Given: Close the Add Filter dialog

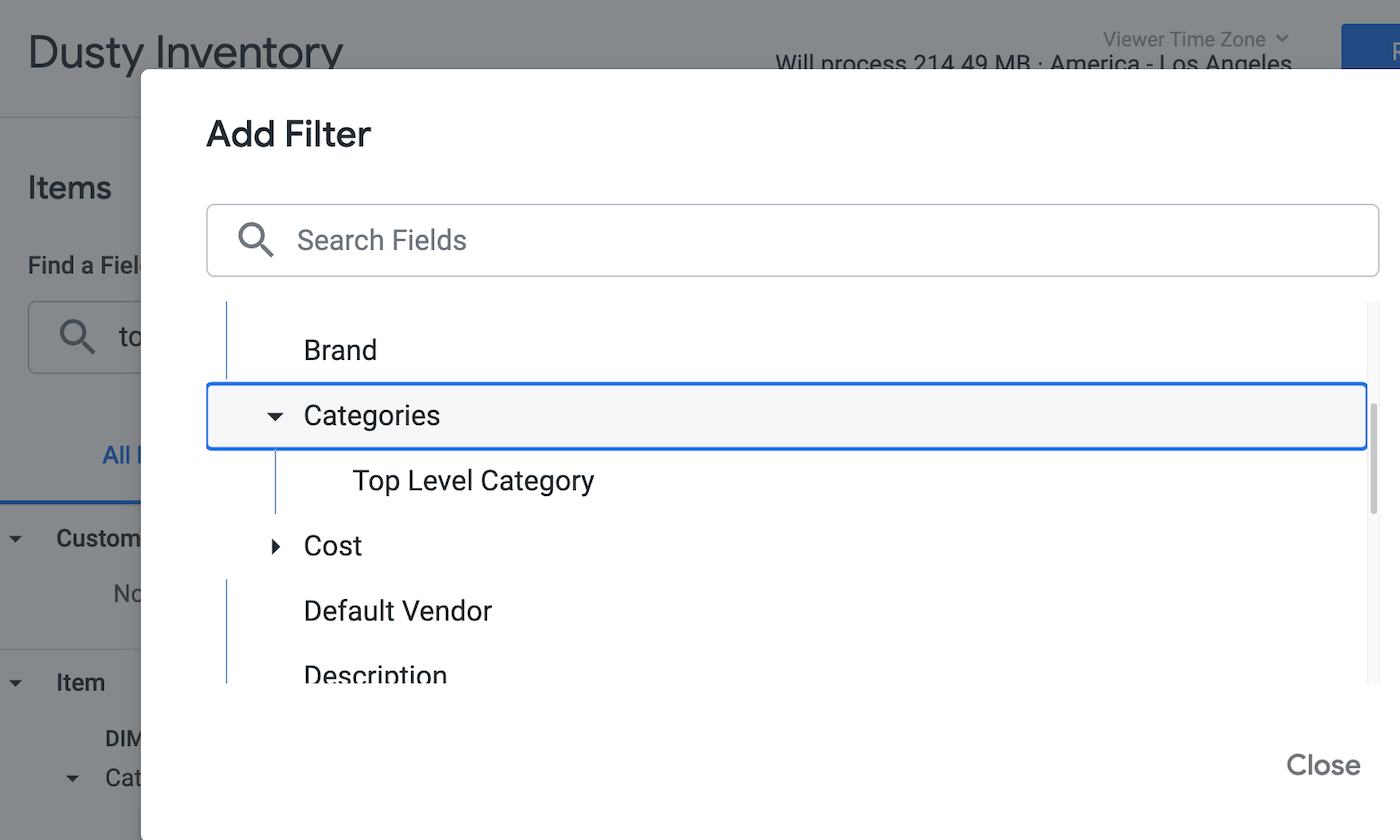Looking at the screenshot, I should pyautogui.click(x=1322, y=765).
